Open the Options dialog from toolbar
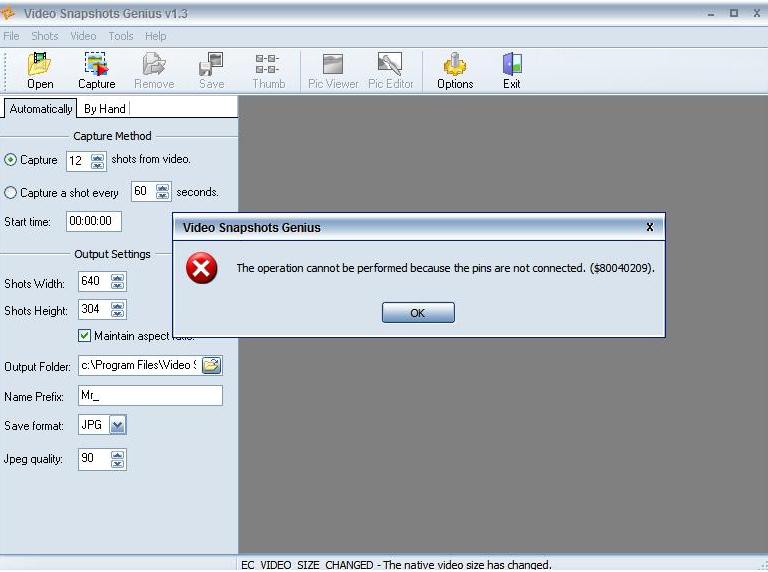The image size is (768, 572). coord(455,71)
